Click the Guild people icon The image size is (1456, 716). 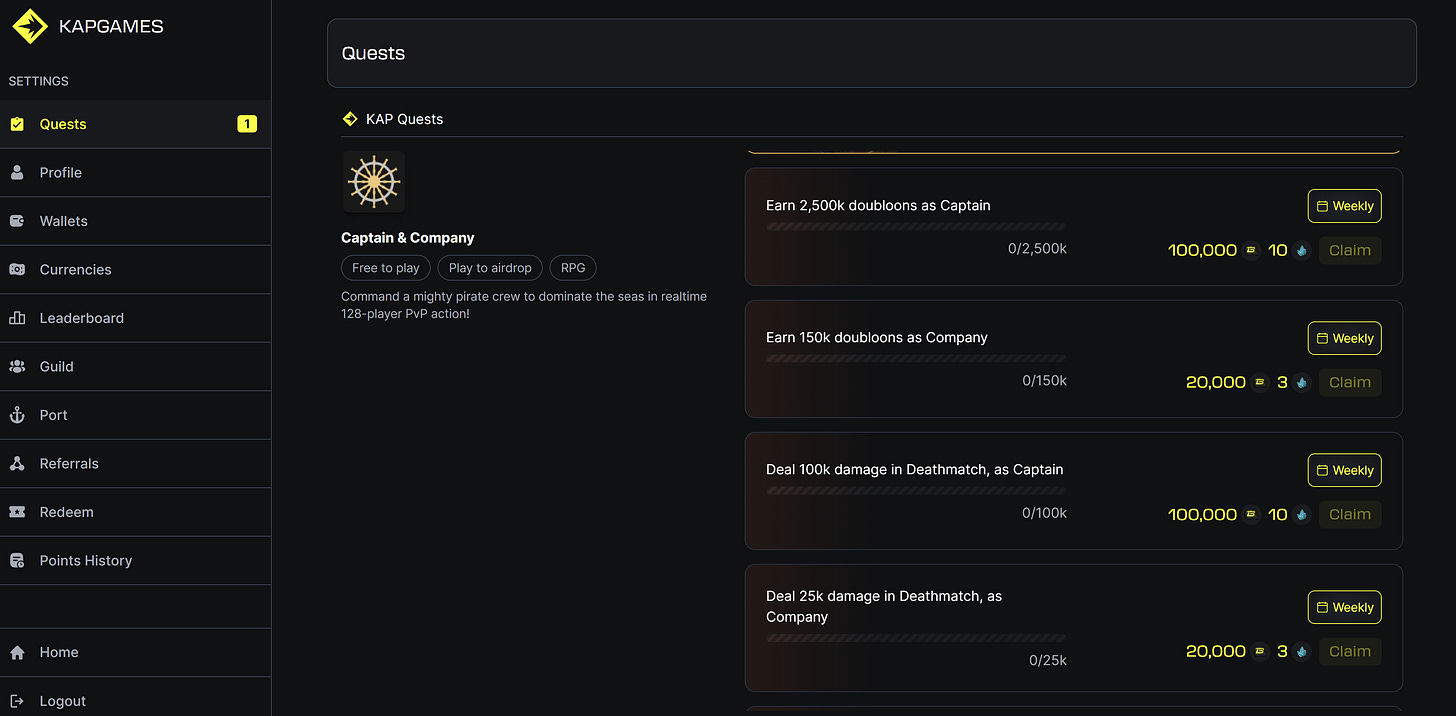(x=17, y=366)
